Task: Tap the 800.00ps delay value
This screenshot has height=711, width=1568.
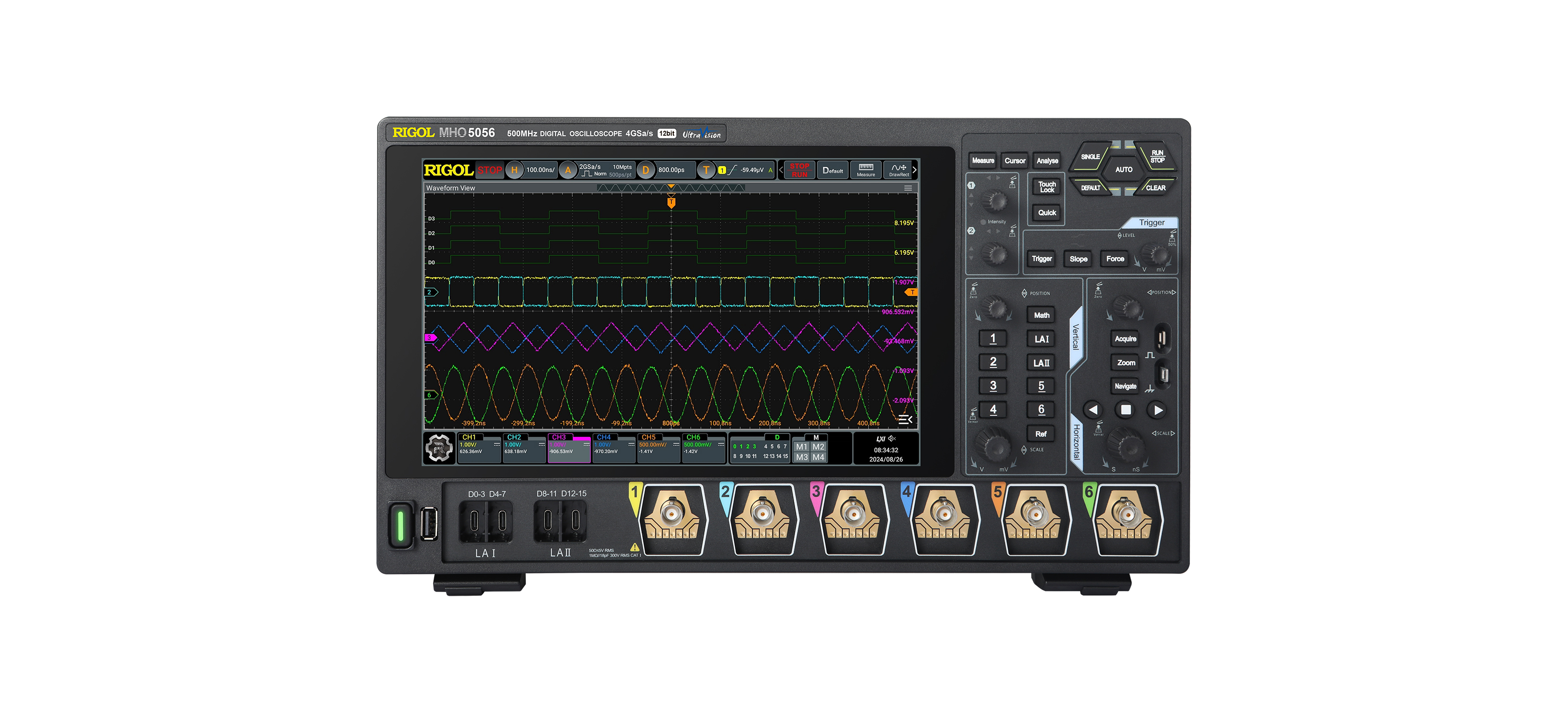Action: point(671,171)
